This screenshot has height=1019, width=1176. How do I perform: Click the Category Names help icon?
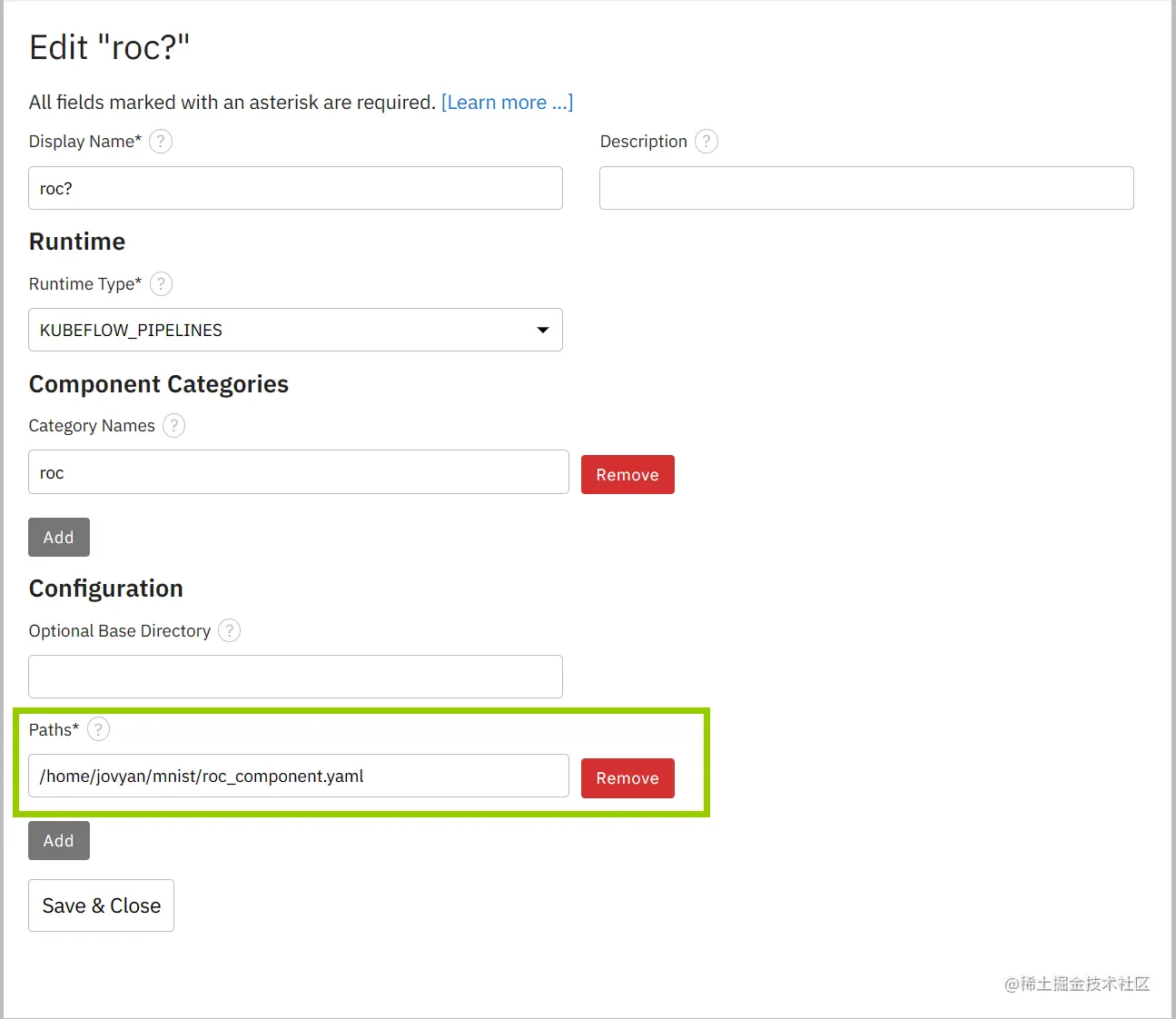174,426
